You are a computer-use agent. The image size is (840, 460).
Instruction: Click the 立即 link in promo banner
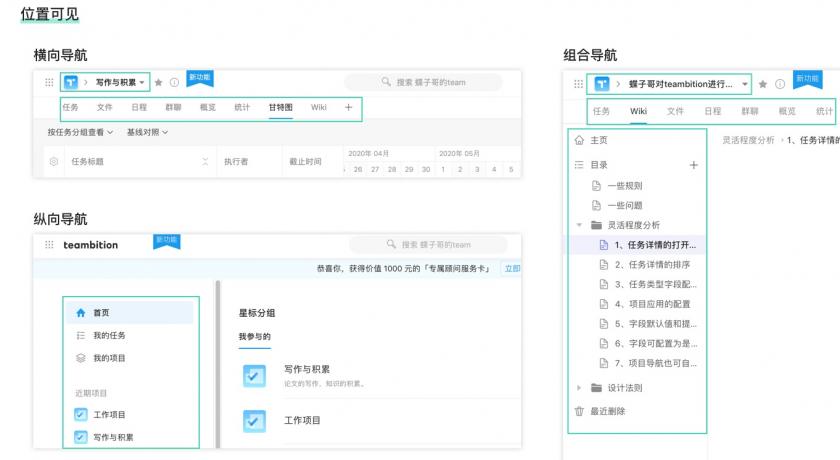coord(512,268)
